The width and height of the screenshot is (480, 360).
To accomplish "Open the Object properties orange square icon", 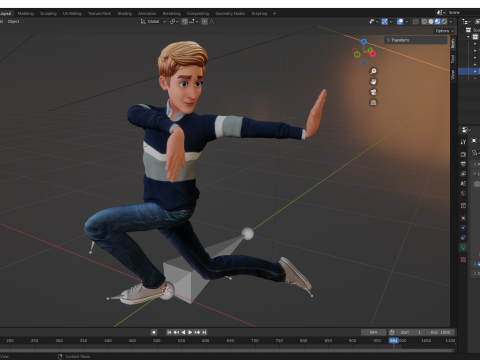I will click(x=463, y=218).
